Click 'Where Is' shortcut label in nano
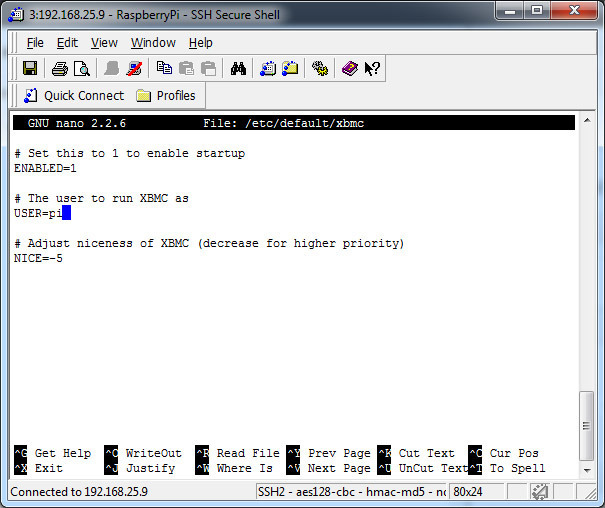The height and width of the screenshot is (508, 605). click(x=245, y=468)
